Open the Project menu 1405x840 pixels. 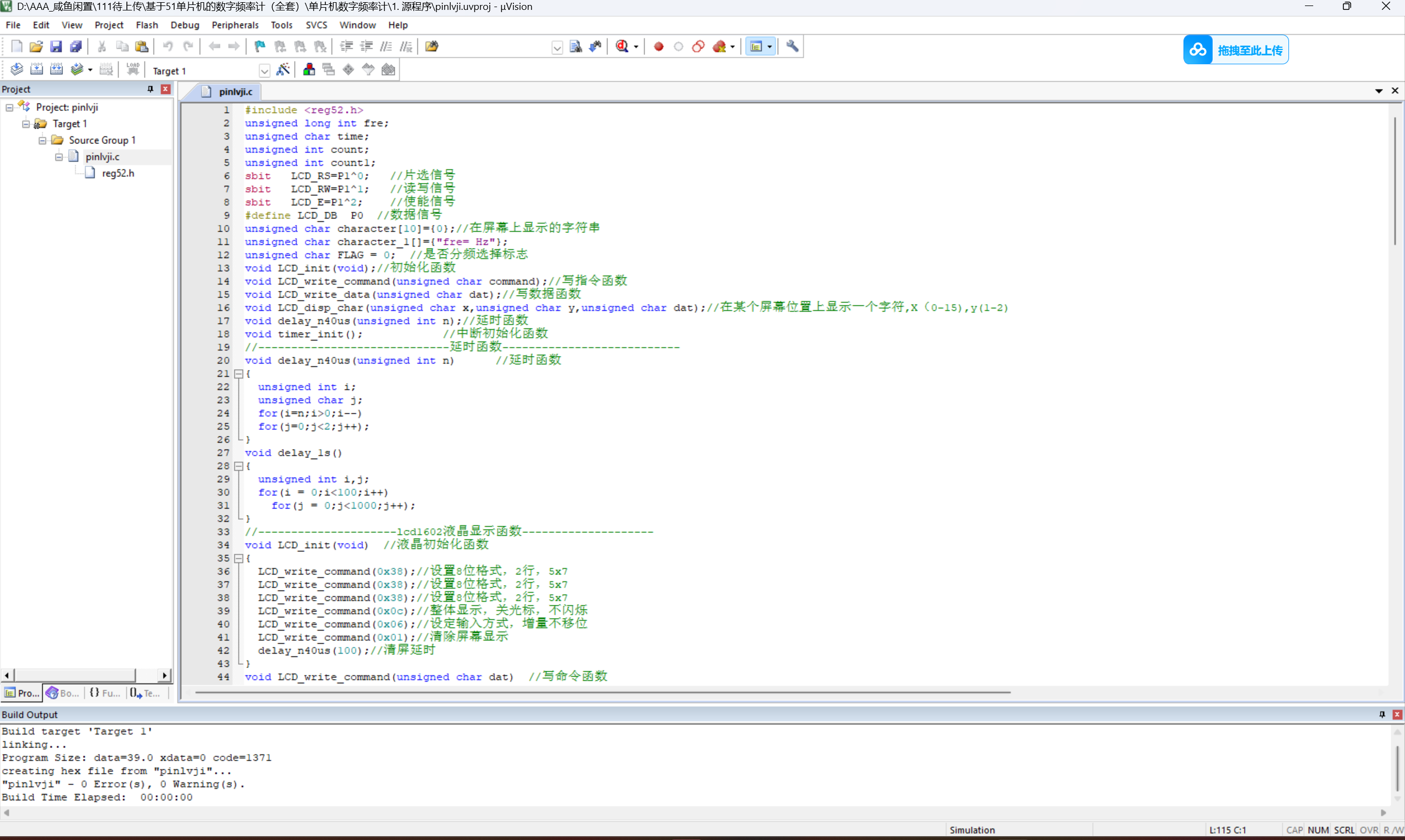109,25
